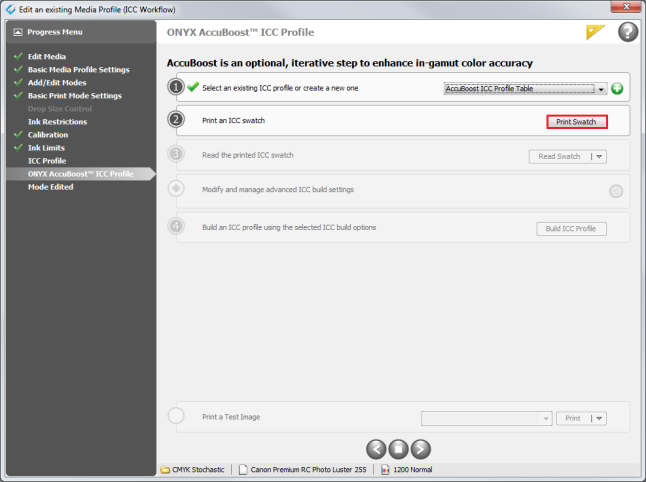Click the Print test image button
The image size is (646, 482).
573,419
